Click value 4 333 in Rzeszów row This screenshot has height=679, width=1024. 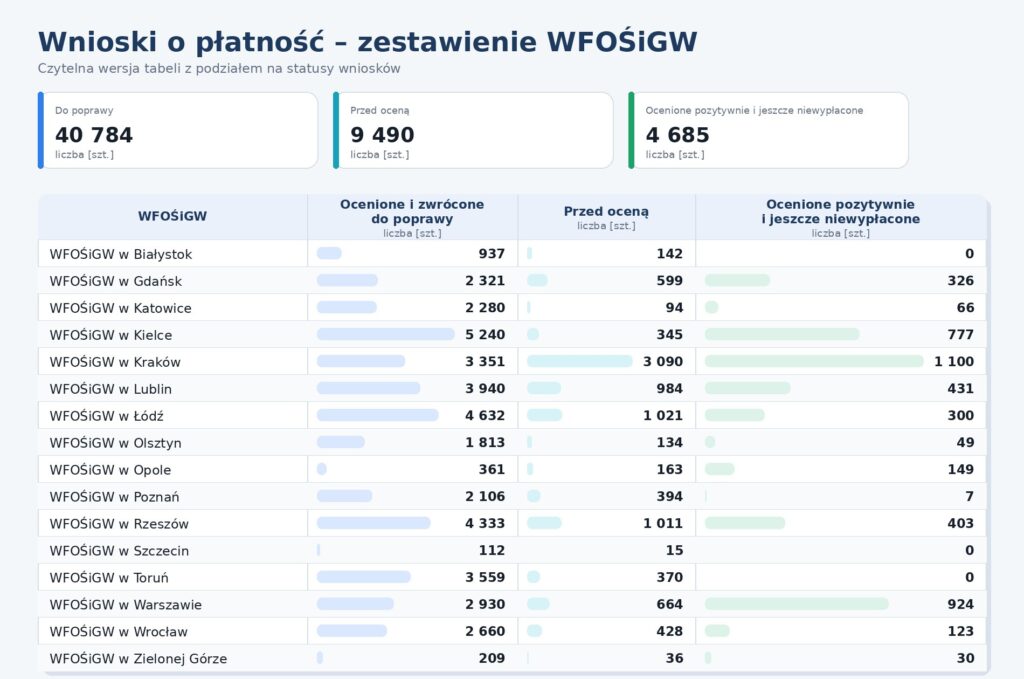tap(485, 523)
